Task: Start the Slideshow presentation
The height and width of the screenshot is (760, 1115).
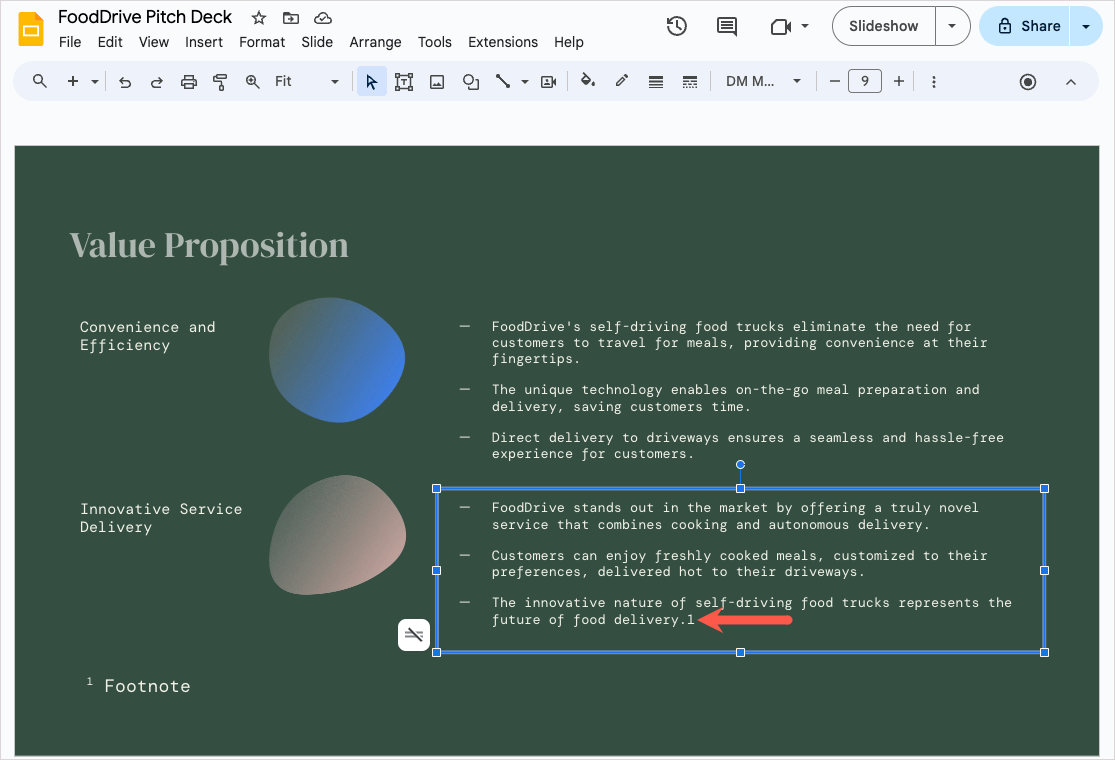Action: pyautogui.click(x=884, y=26)
